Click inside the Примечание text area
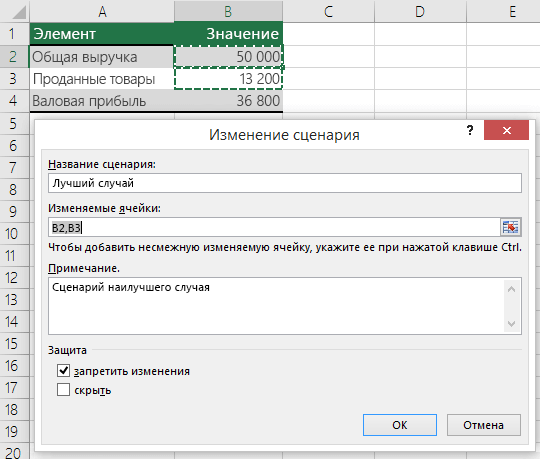 click(276, 306)
